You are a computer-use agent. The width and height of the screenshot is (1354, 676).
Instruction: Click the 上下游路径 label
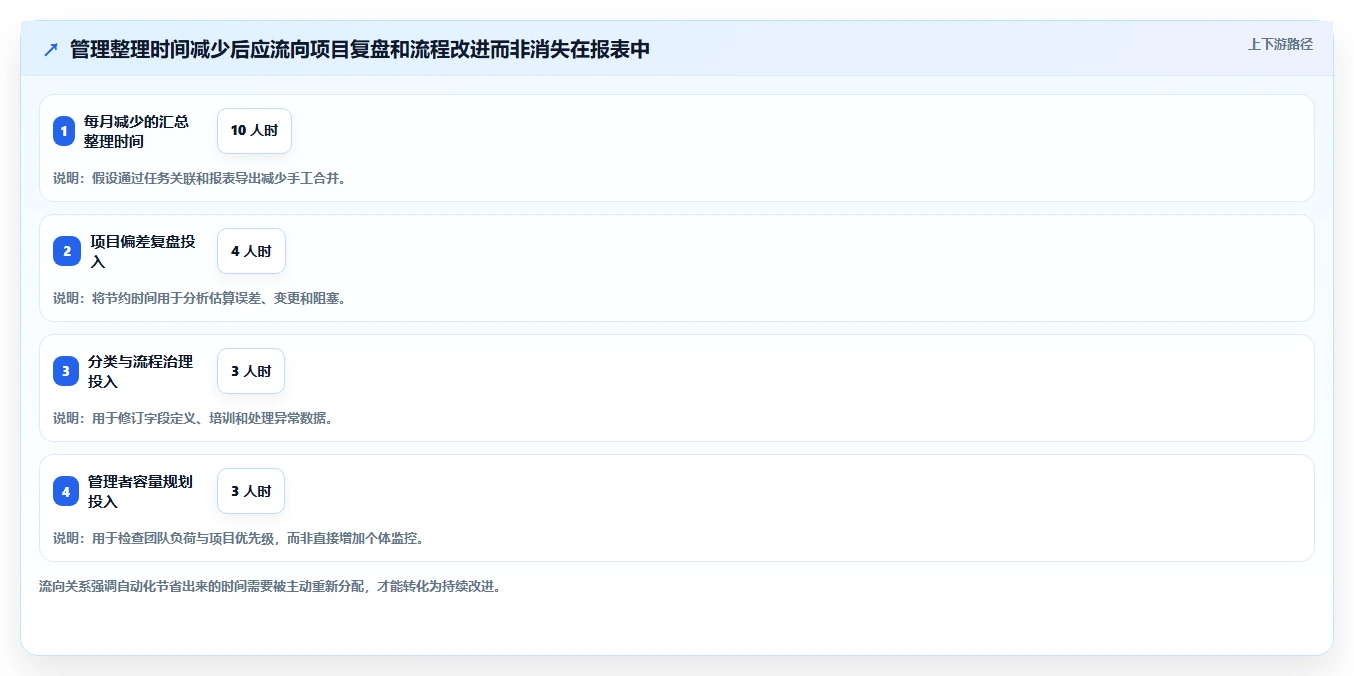click(1280, 44)
